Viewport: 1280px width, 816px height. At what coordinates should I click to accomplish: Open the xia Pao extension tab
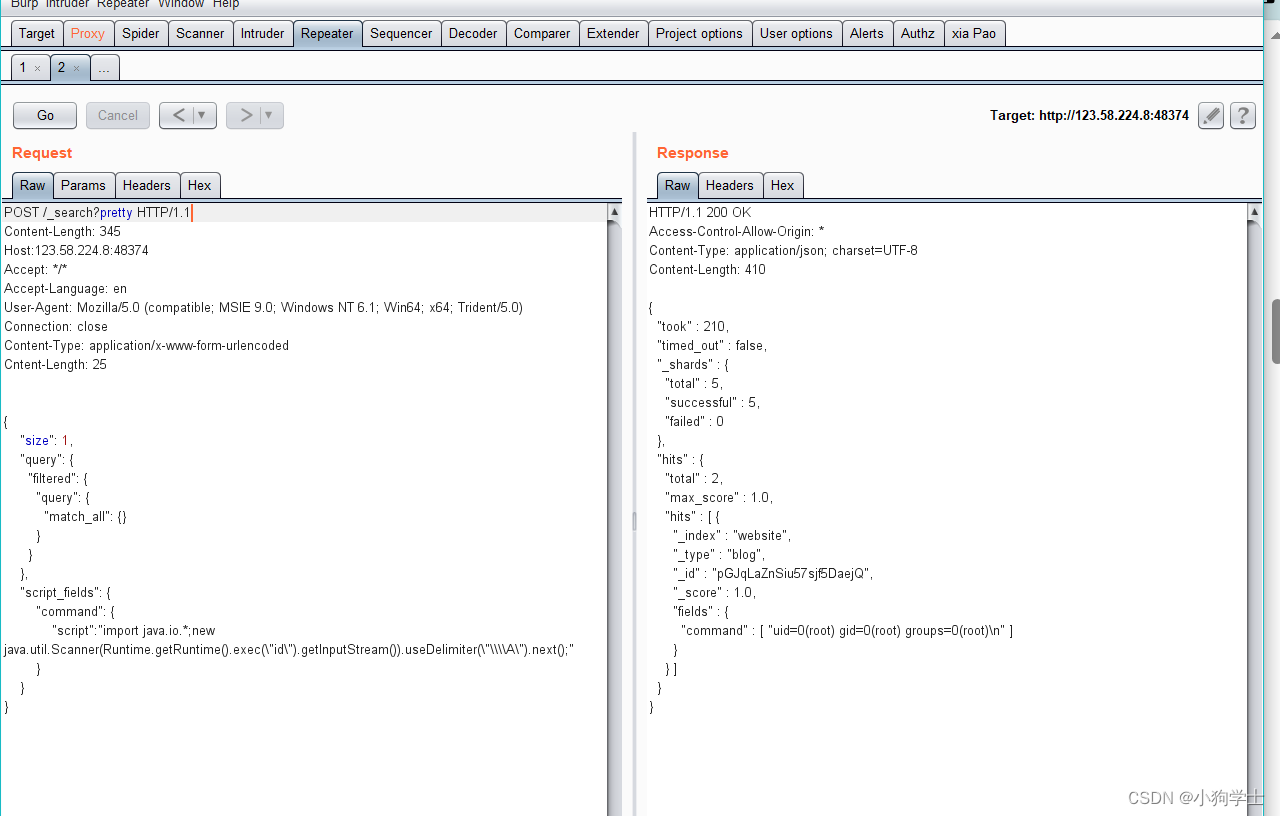coord(974,33)
